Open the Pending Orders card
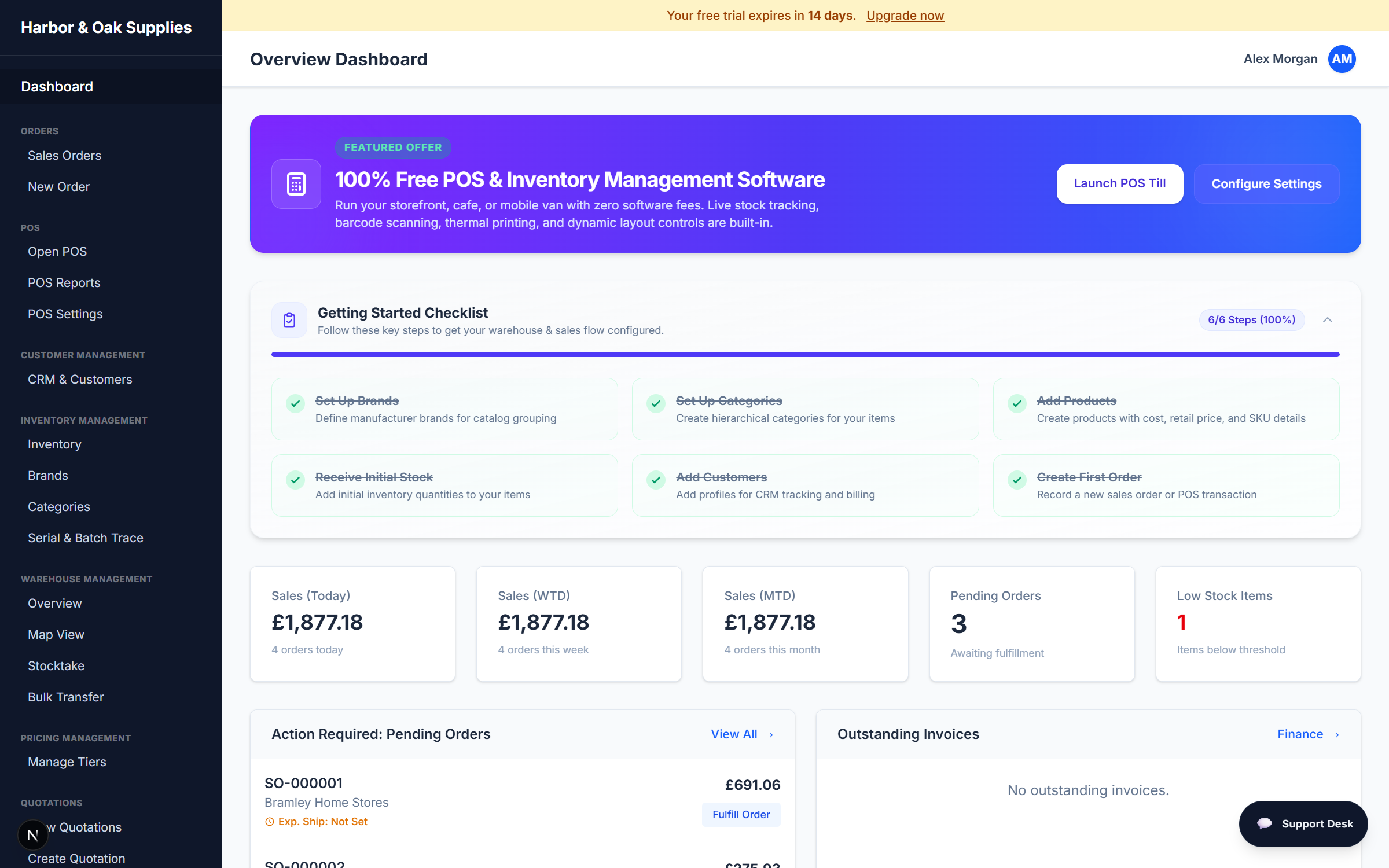This screenshot has height=868, width=1389. 1032,624
